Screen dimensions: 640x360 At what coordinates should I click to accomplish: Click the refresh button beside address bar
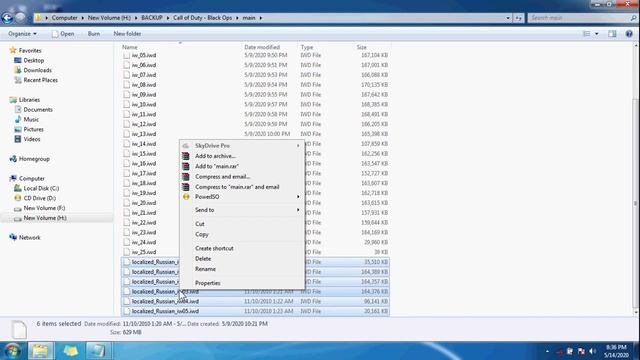518,18
